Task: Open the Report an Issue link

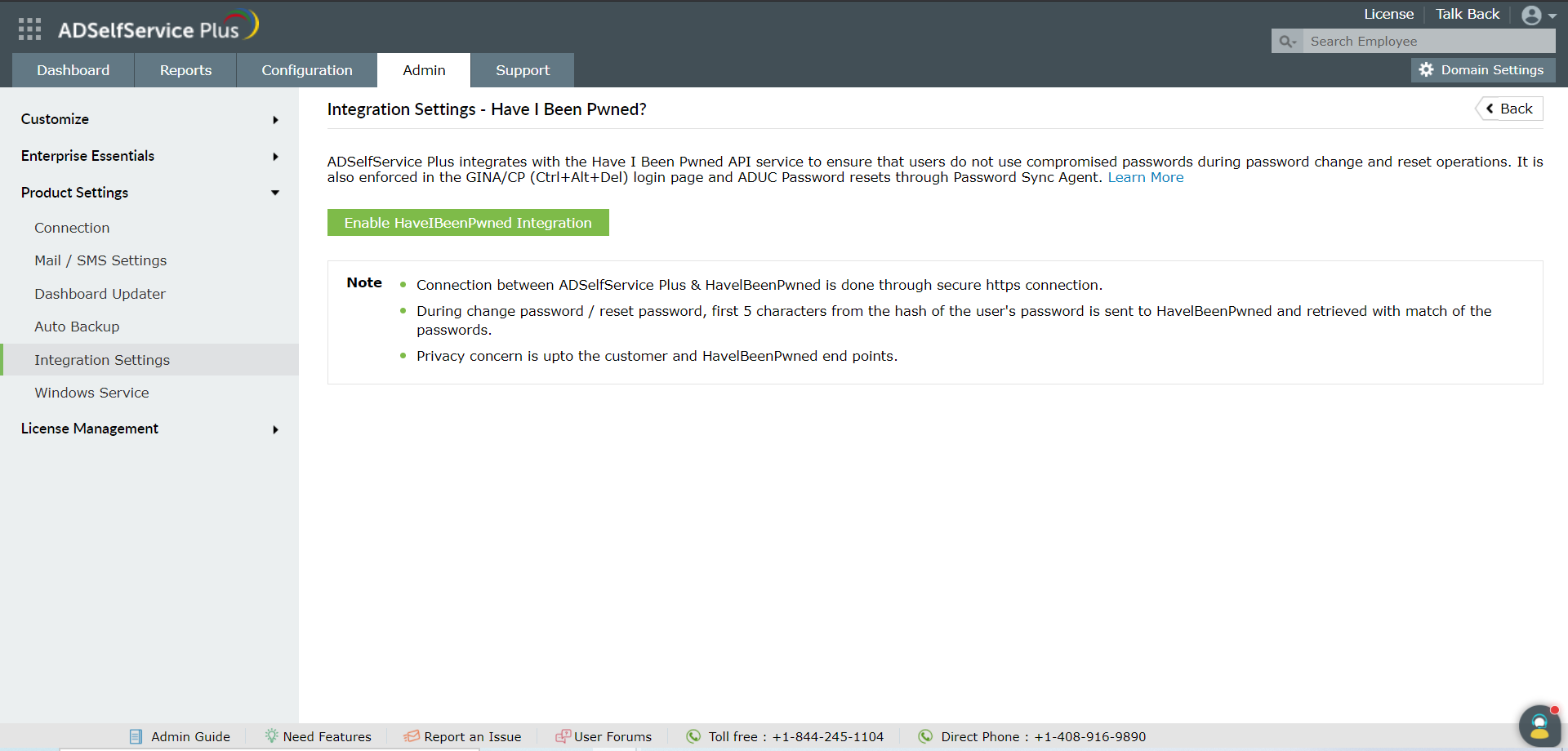Action: (472, 736)
